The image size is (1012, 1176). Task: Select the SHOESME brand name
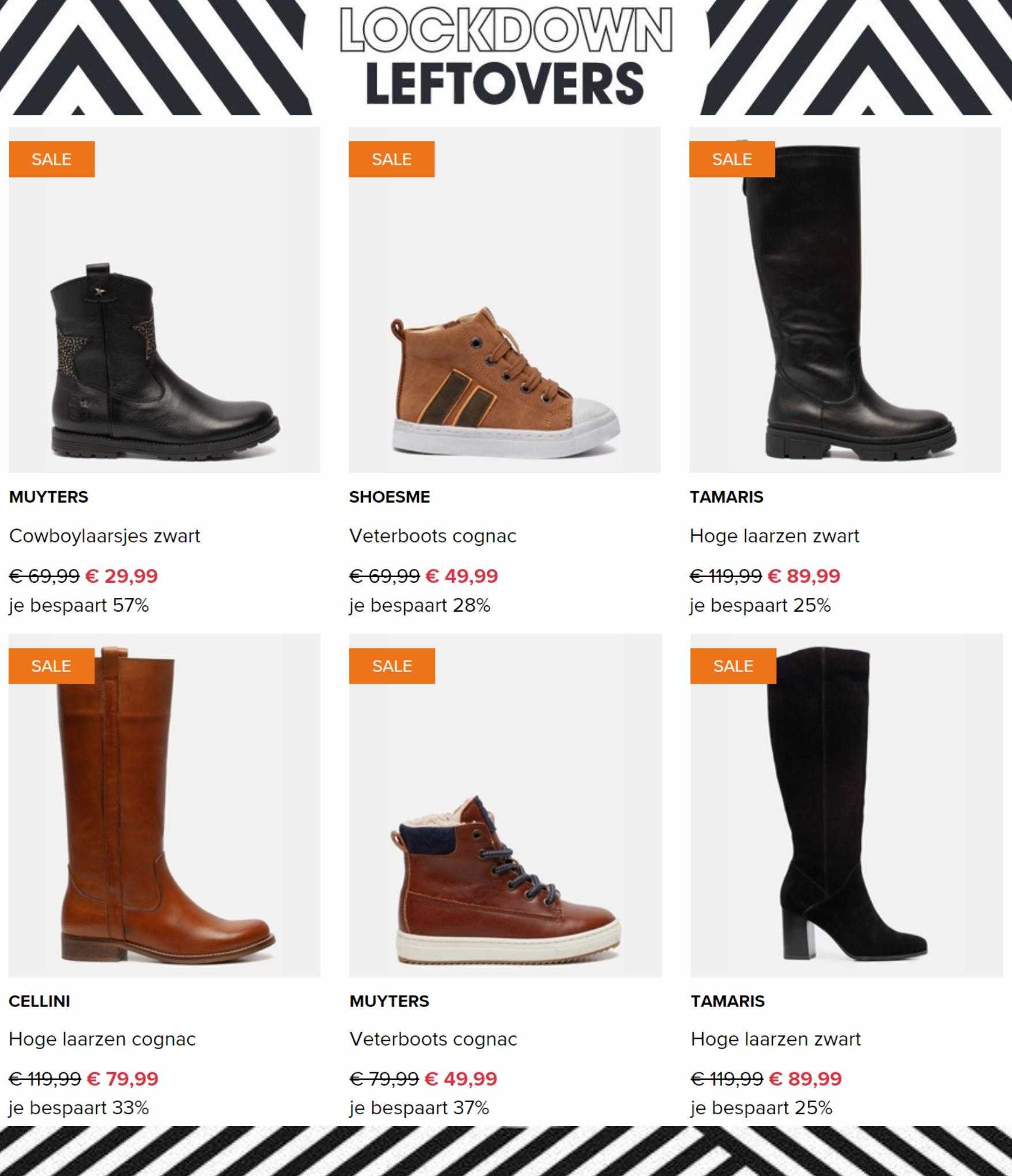tap(390, 497)
